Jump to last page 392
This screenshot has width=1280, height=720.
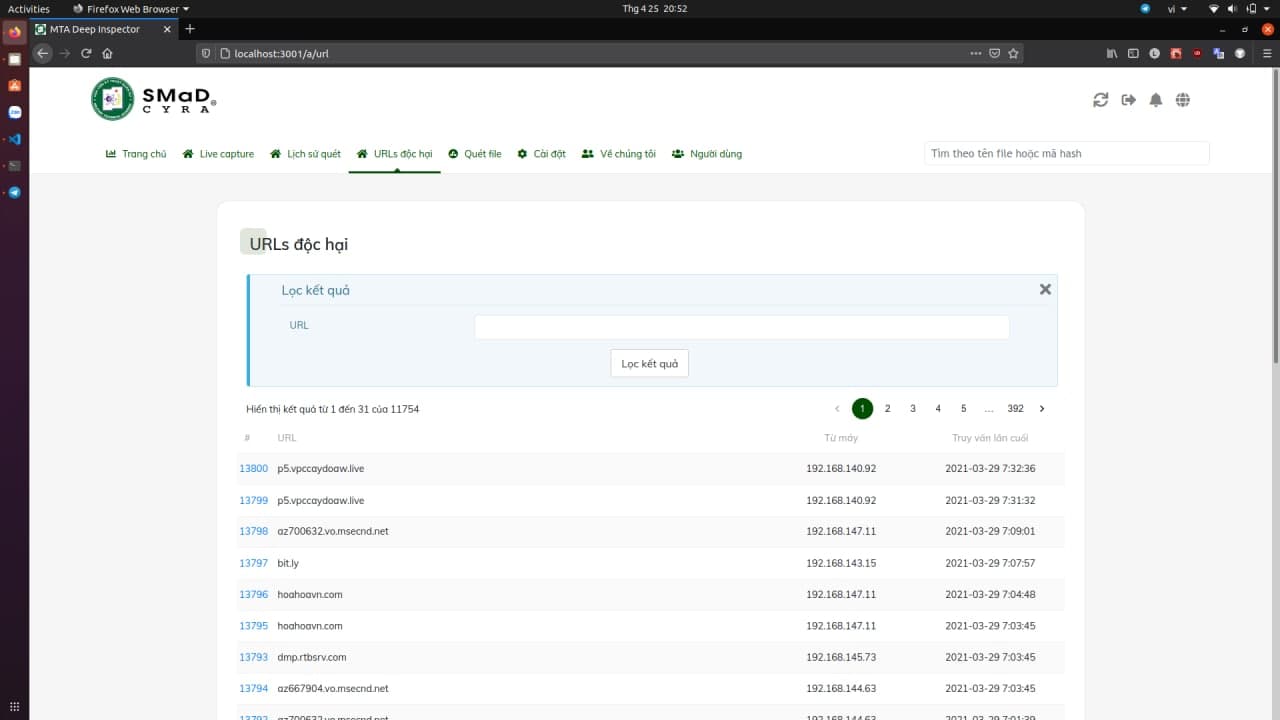click(1015, 408)
